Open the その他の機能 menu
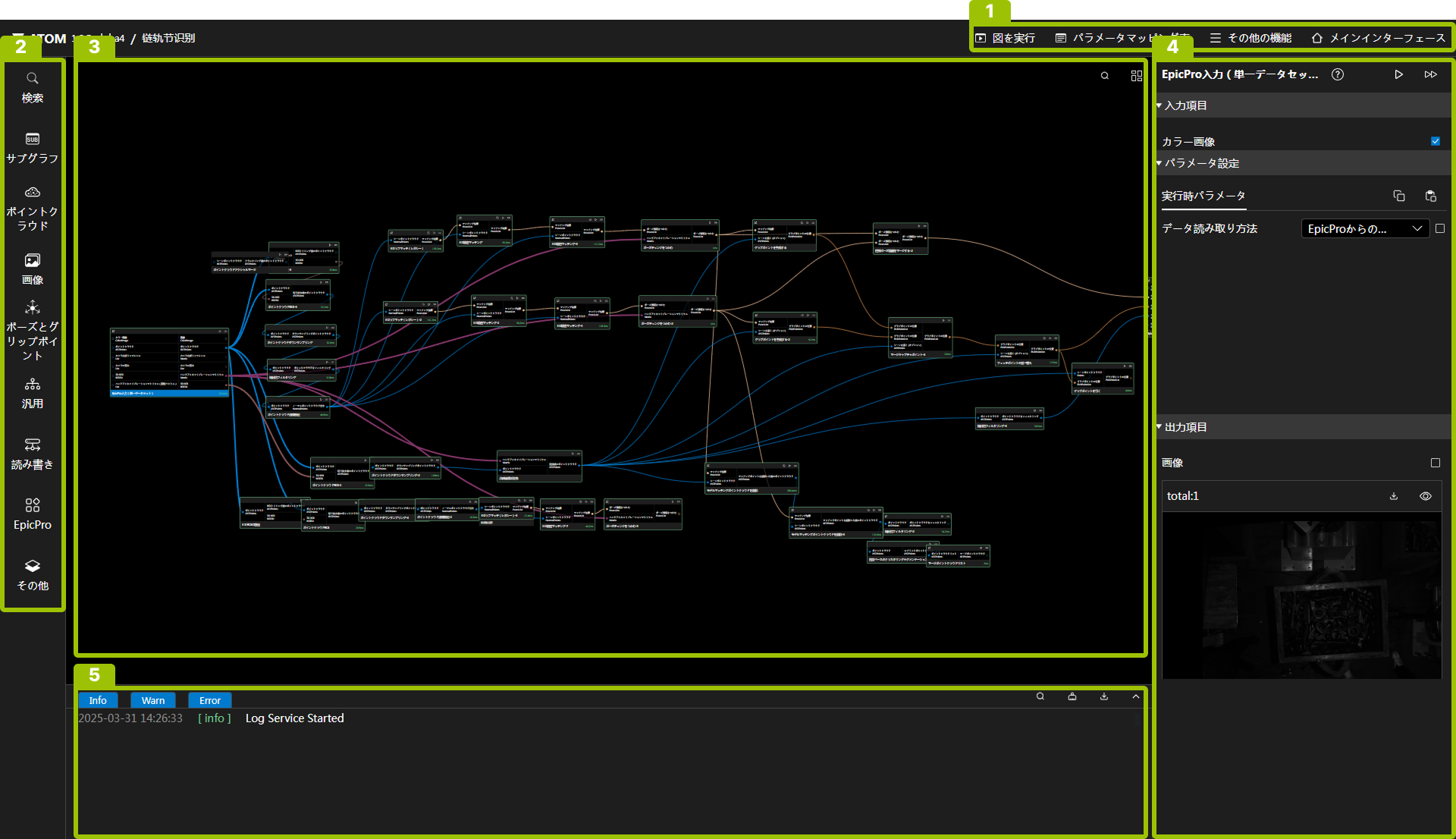Viewport: 1456px width, 839px height. 1250,38
